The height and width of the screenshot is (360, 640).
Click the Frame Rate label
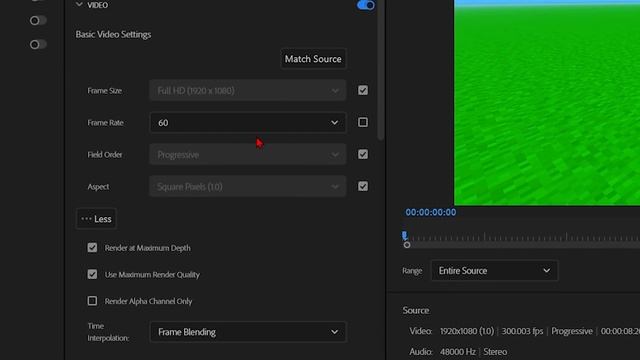coord(105,122)
